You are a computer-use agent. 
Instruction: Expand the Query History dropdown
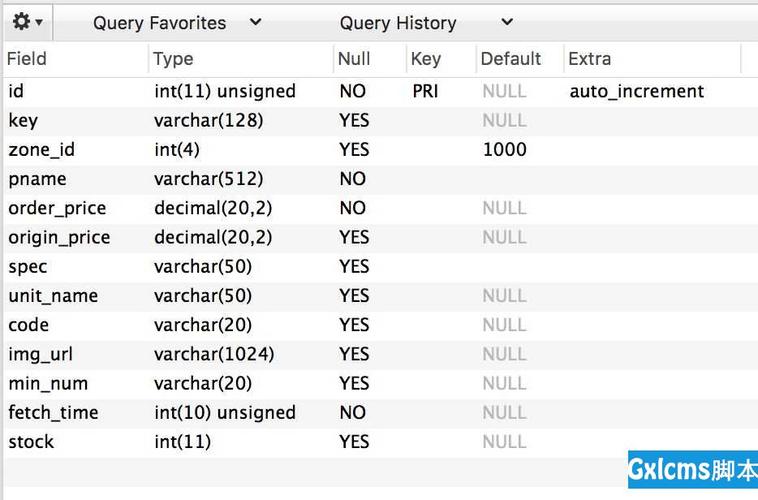[x=426, y=23]
